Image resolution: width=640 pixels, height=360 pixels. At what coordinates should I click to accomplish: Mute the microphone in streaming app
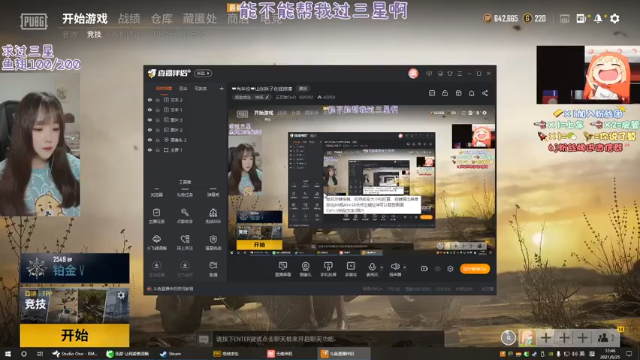(x=372, y=269)
